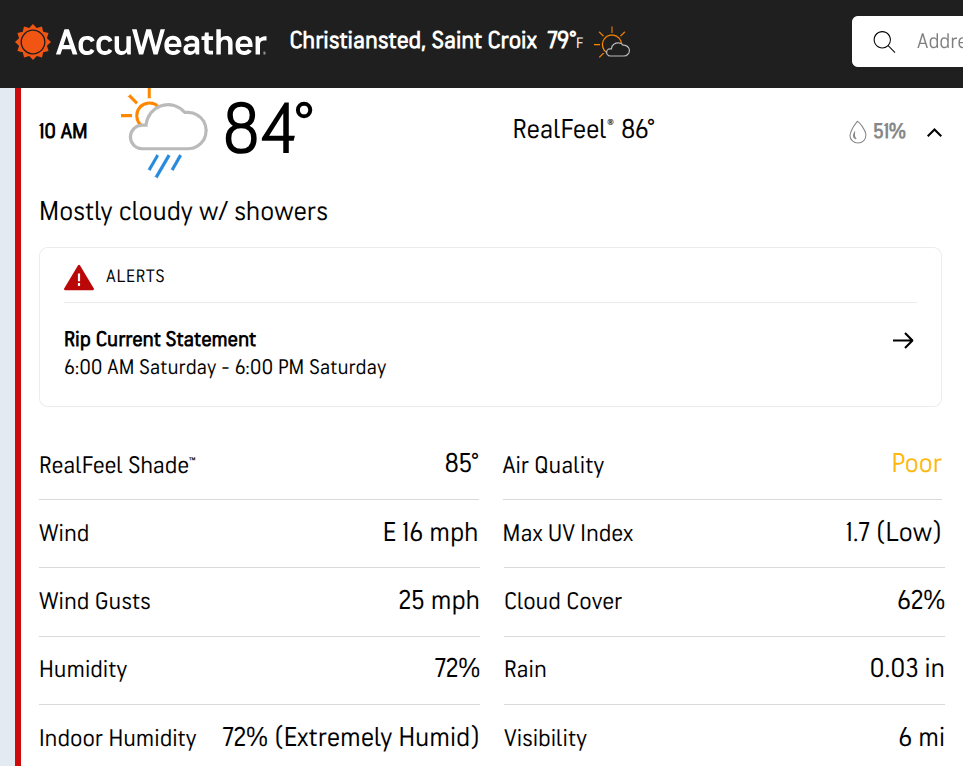Click the AccuWeather sun logo icon
This screenshot has height=766, width=963.
(x=32, y=42)
